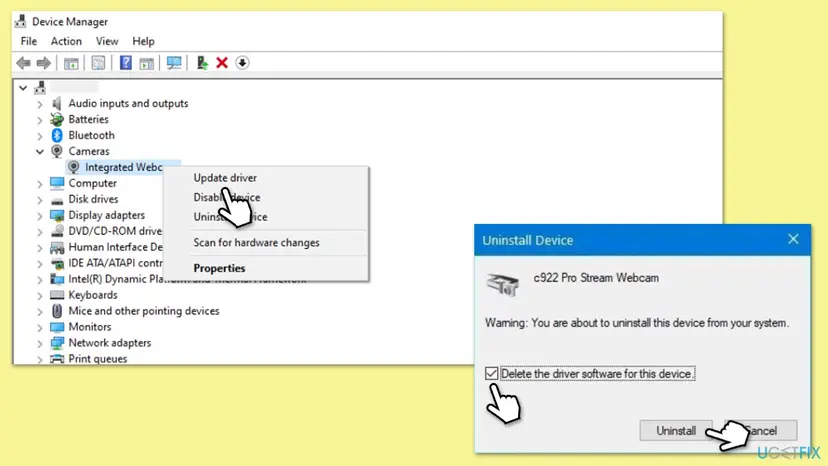Click the Show/Hide console tree icon
This screenshot has width=828, height=466.
(x=71, y=63)
